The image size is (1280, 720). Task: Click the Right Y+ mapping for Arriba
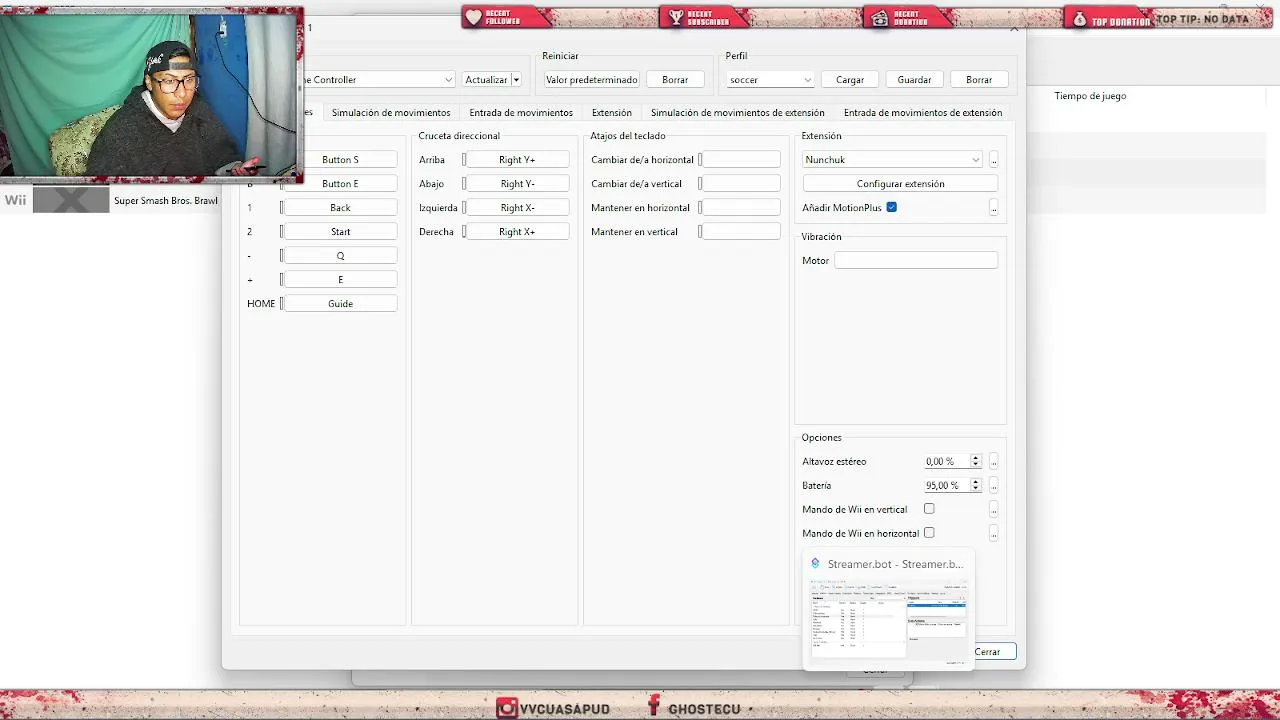coord(517,160)
